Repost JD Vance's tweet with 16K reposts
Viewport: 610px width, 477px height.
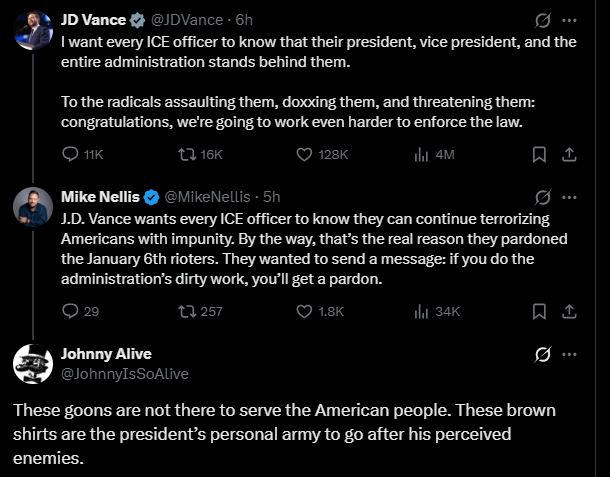(186, 155)
